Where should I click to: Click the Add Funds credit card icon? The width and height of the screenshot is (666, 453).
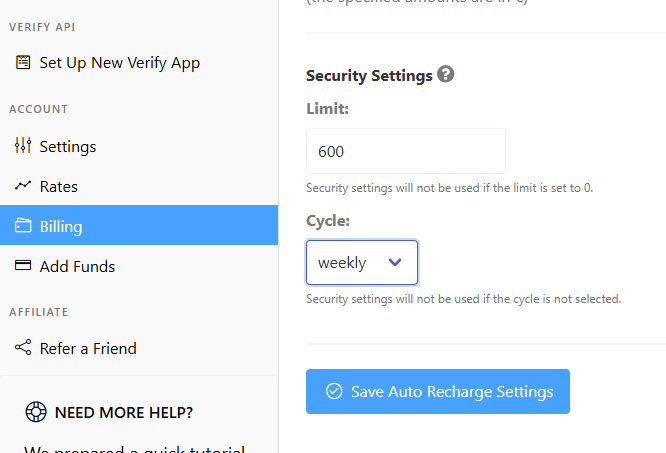(x=23, y=265)
